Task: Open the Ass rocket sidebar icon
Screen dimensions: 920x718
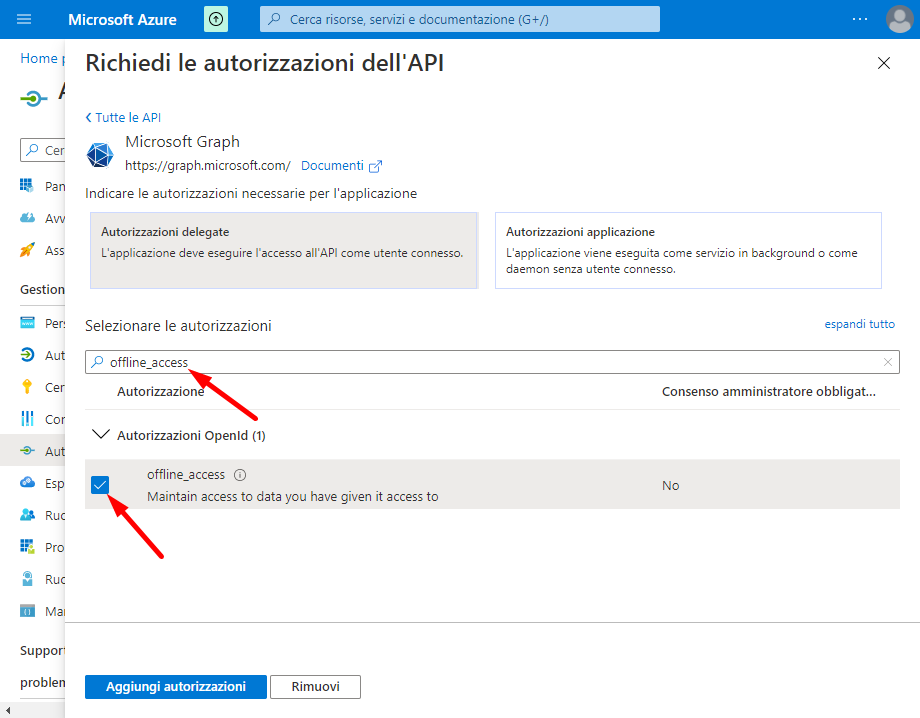Action: click(27, 250)
